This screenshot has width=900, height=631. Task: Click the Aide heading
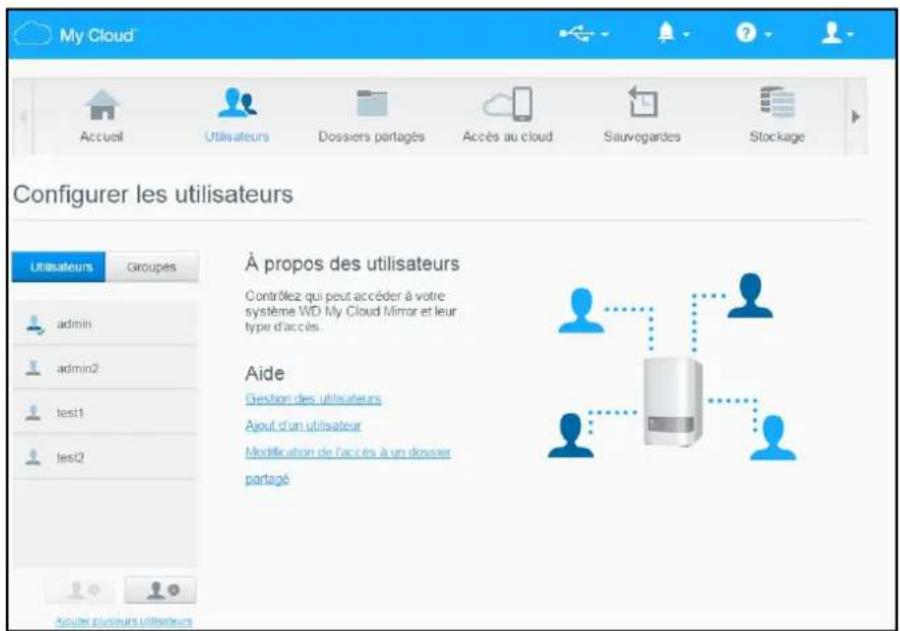point(265,374)
